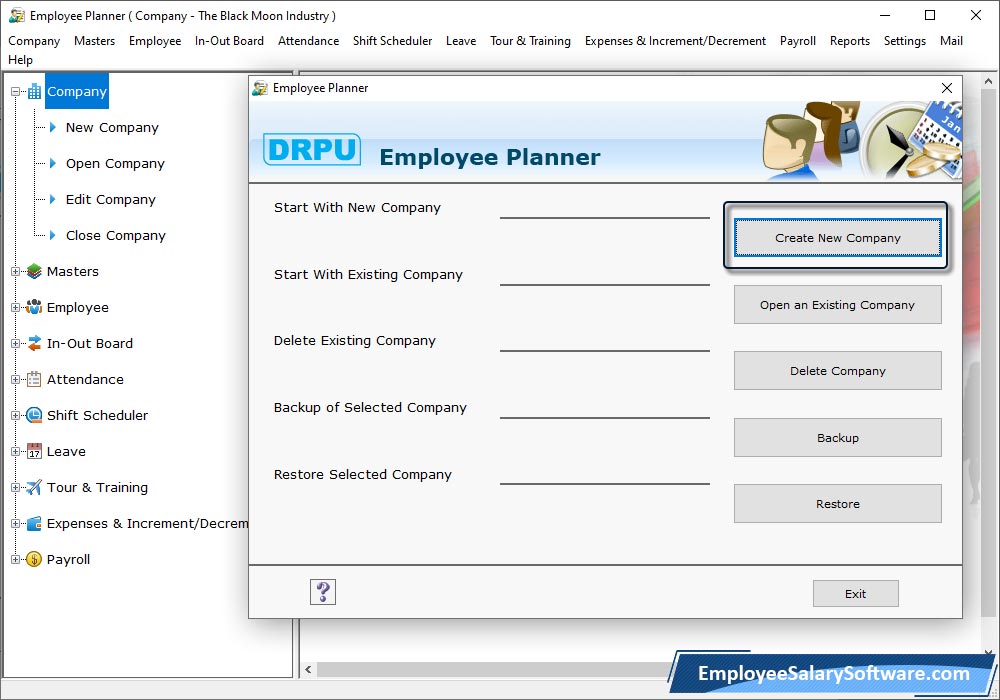
Task: Click the Masters stacked books icon
Action: (x=34, y=272)
